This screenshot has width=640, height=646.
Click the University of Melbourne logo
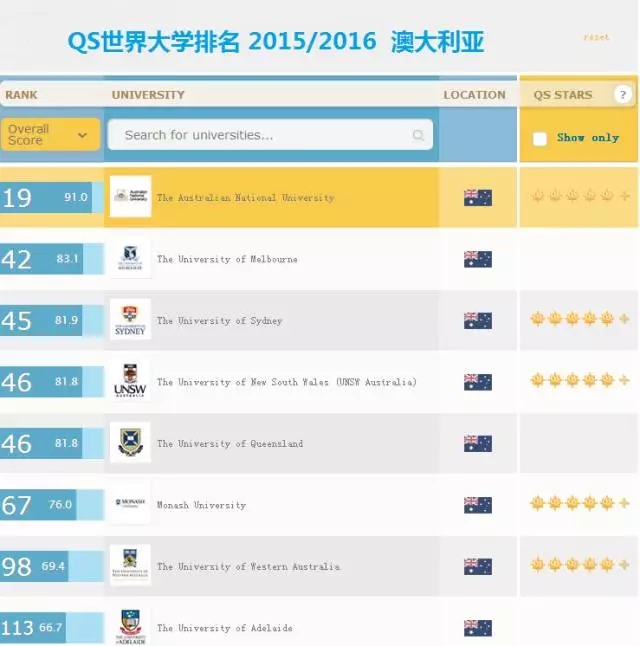tap(131, 258)
